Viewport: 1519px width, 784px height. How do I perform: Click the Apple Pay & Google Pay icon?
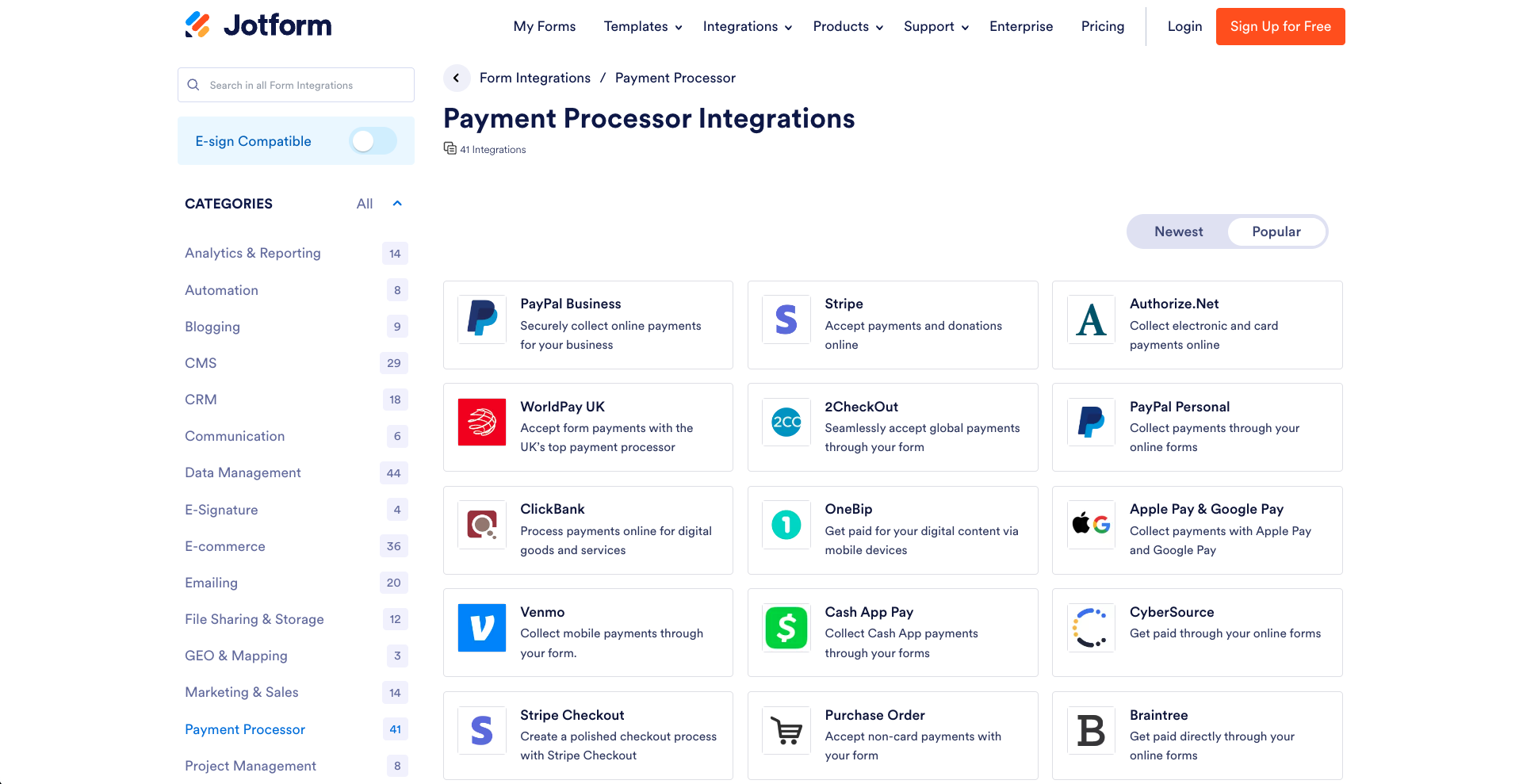(1092, 525)
